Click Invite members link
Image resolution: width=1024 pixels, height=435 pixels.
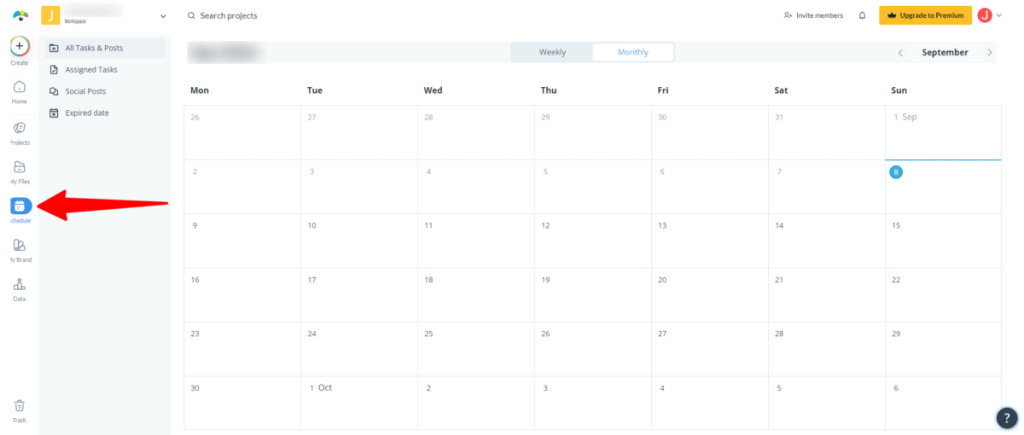click(x=813, y=16)
